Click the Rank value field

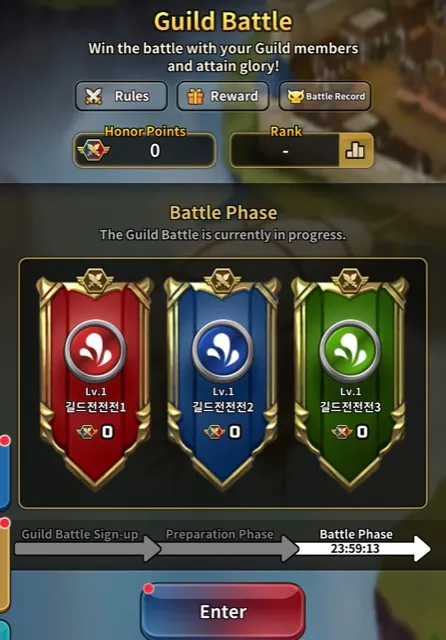point(285,151)
